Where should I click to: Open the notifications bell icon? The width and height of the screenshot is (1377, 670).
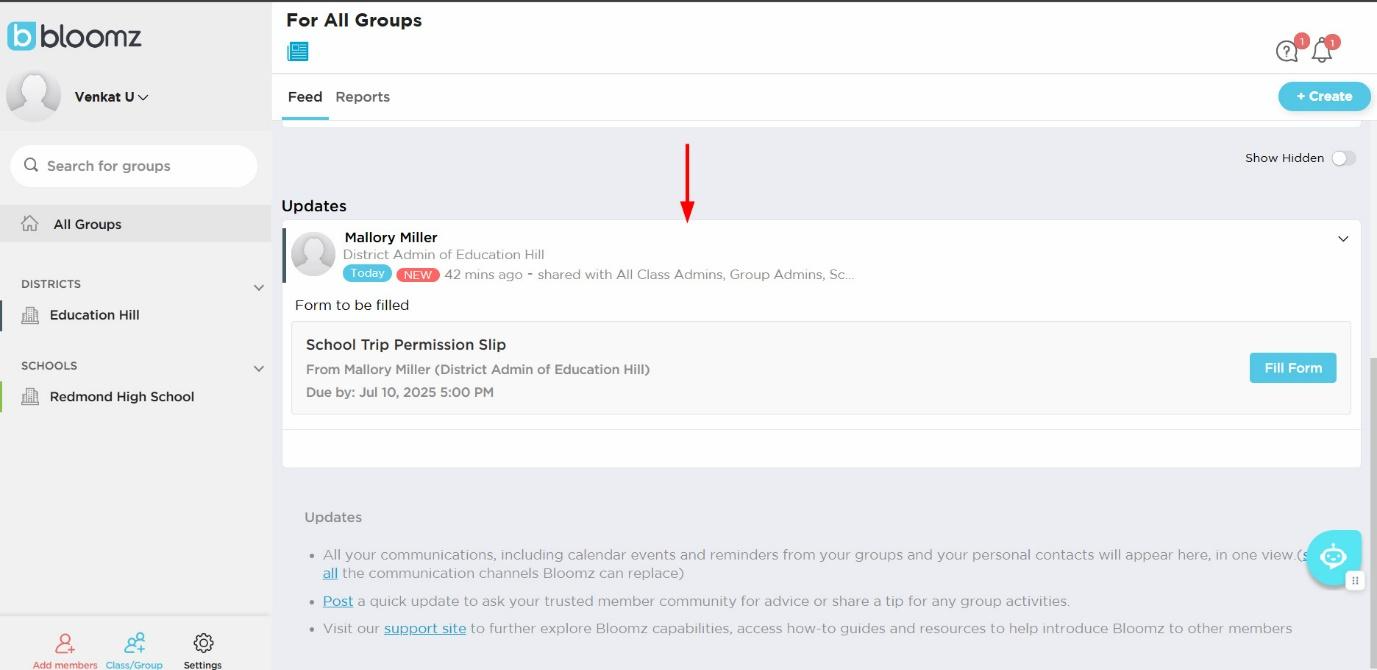pyautogui.click(x=1322, y=50)
